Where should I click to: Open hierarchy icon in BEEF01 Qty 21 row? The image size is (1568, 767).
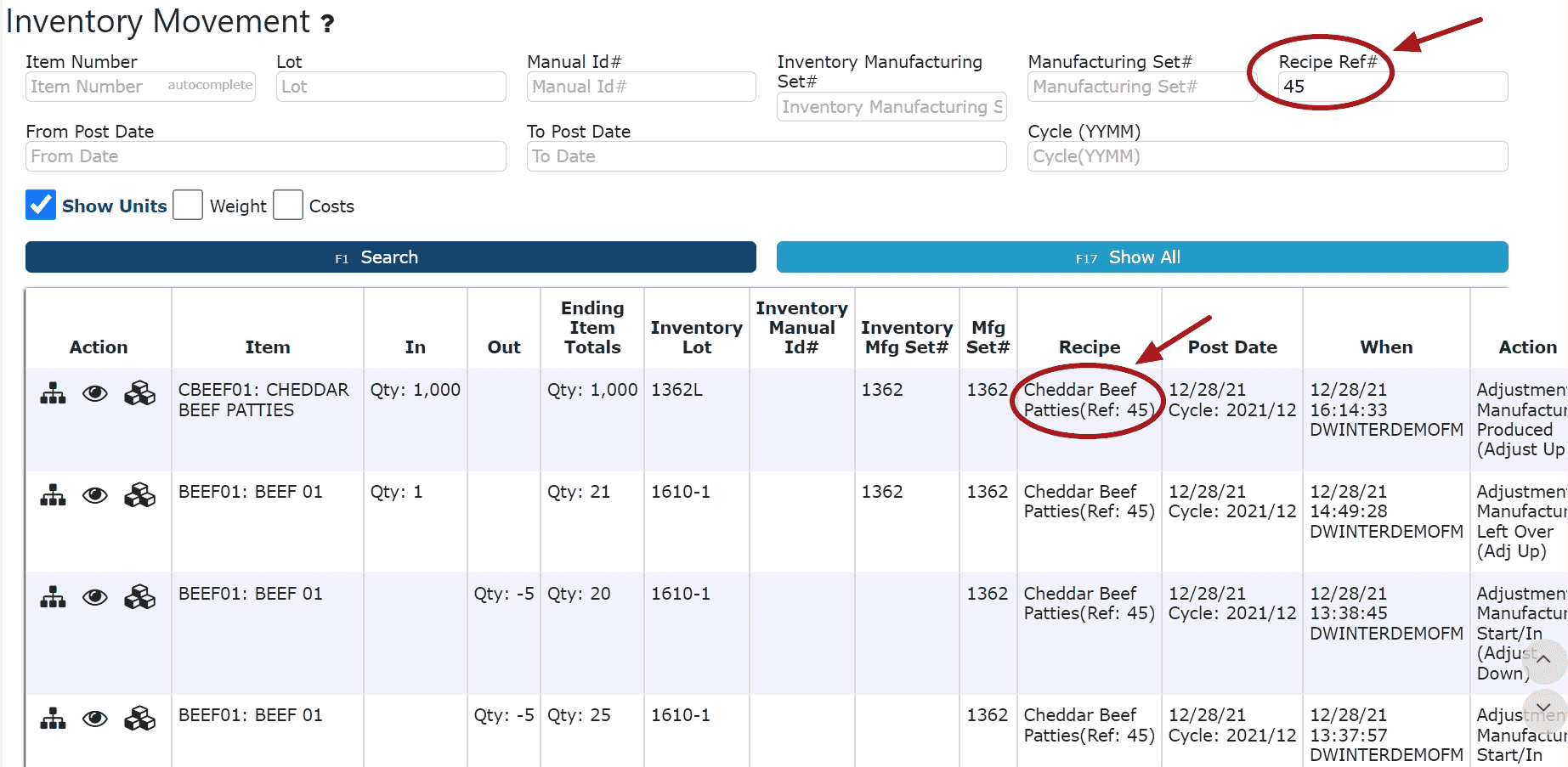(53, 495)
